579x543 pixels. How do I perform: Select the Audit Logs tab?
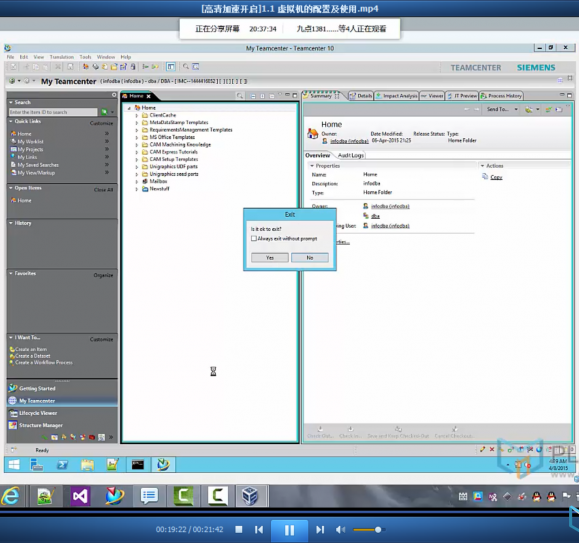pyautogui.click(x=351, y=155)
